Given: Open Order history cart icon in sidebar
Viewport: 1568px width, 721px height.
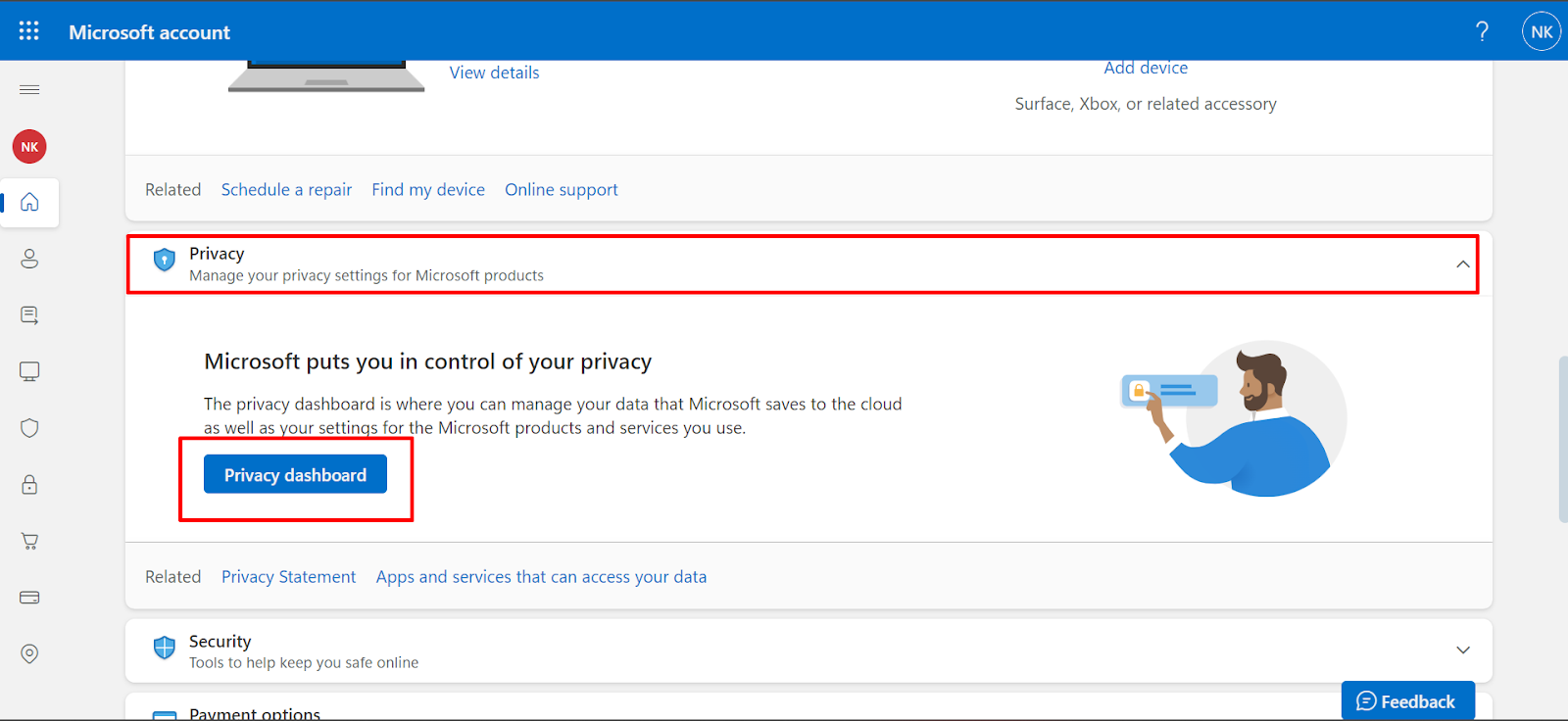Looking at the screenshot, I should [x=29, y=541].
